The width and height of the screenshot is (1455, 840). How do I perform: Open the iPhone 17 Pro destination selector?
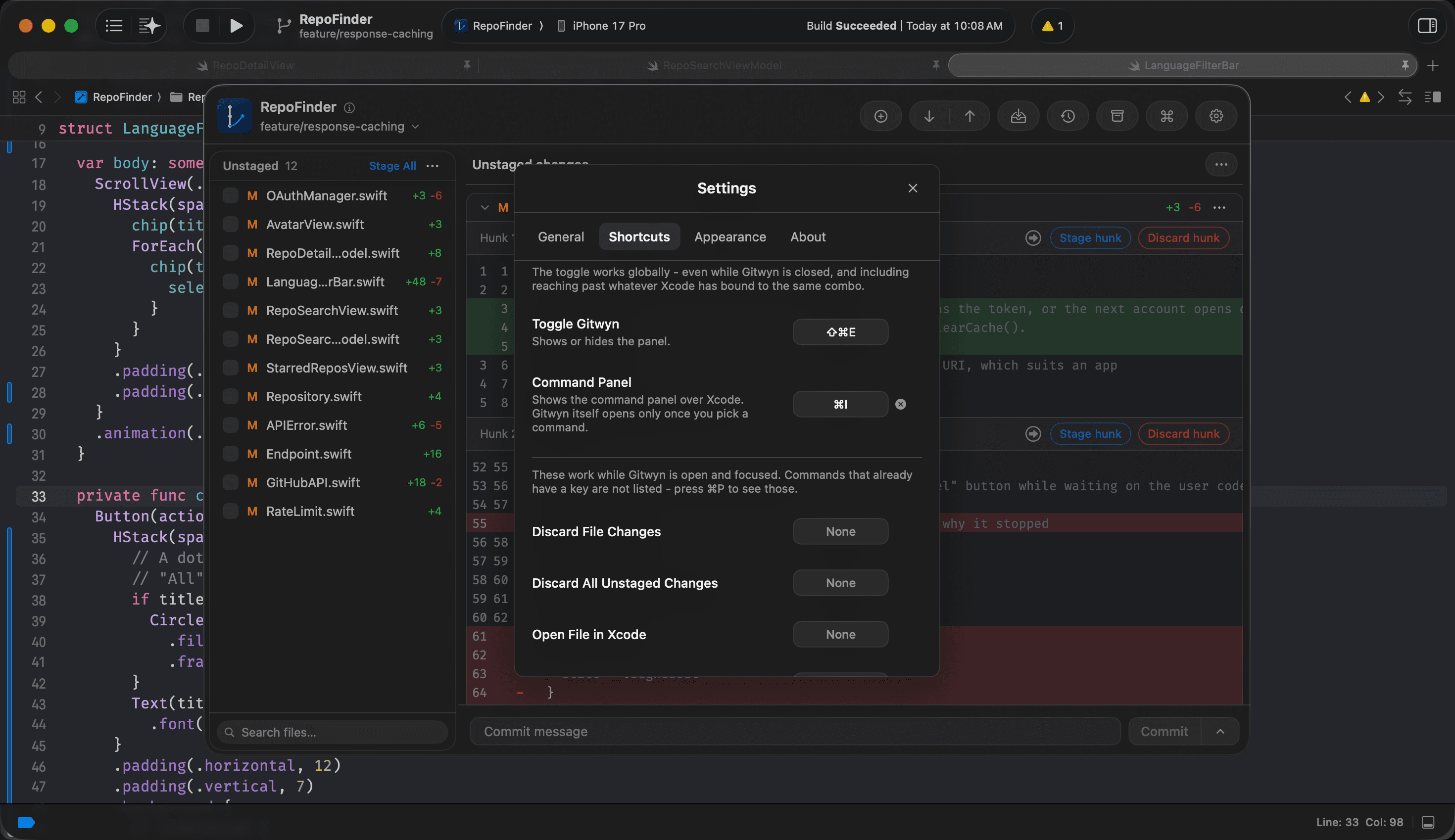601,26
